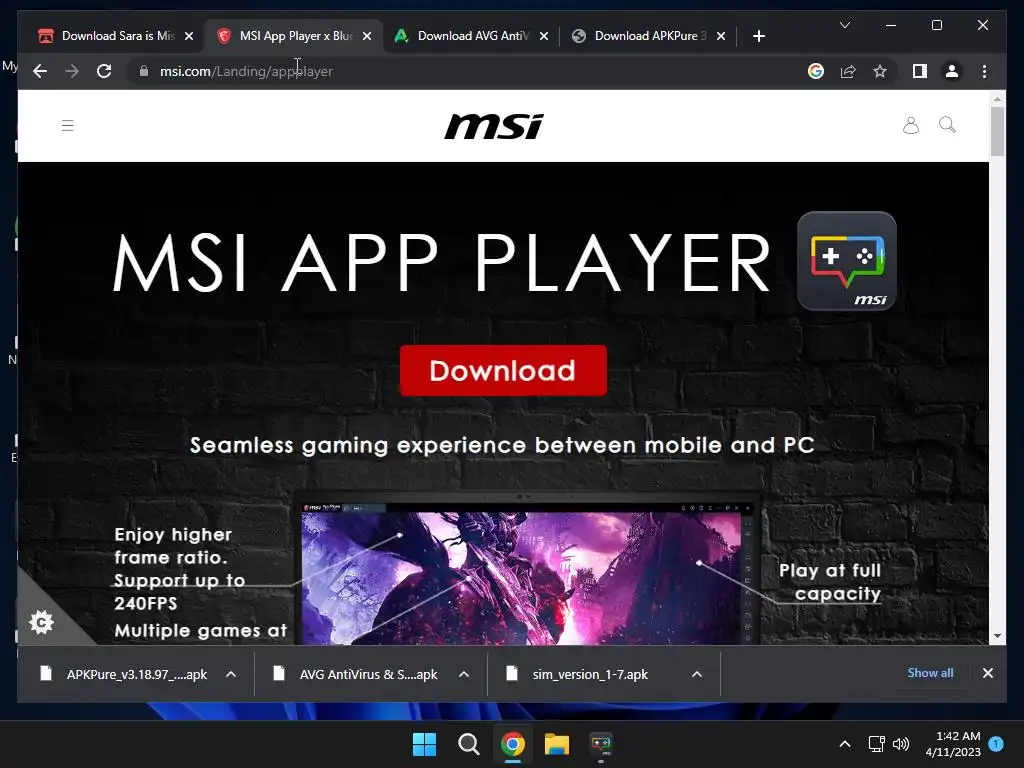Screen dimensions: 1024x768
Task: Open the tab search chevron dropdown
Action: [x=844, y=25]
